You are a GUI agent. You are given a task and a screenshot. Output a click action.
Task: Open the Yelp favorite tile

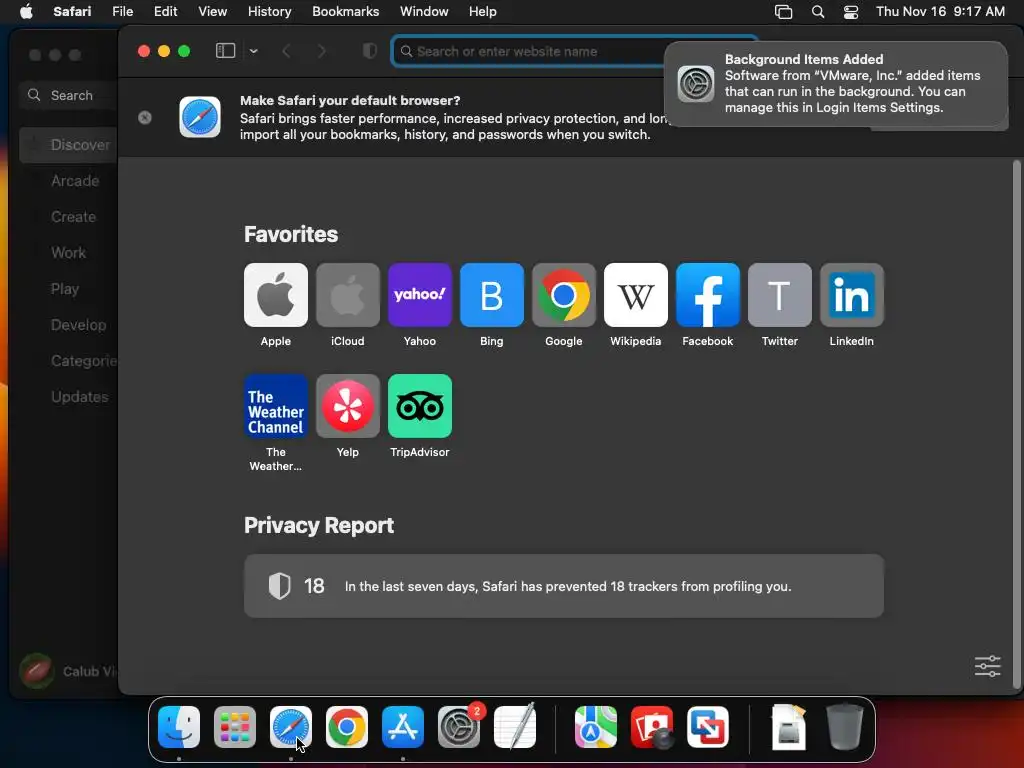point(347,406)
